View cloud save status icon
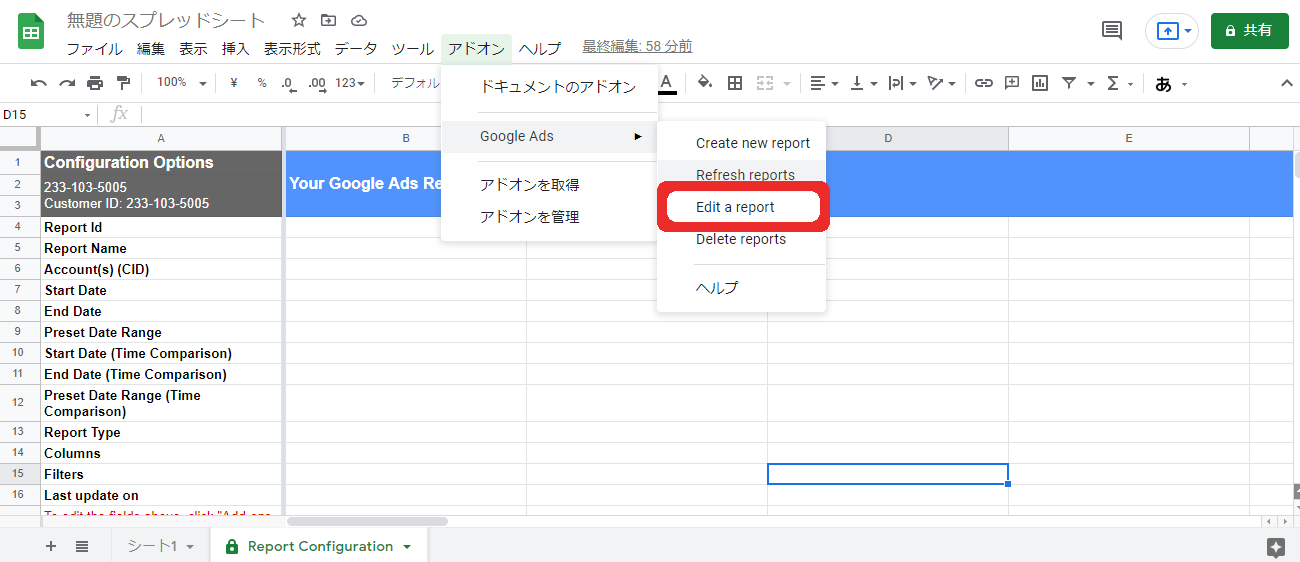 click(359, 20)
